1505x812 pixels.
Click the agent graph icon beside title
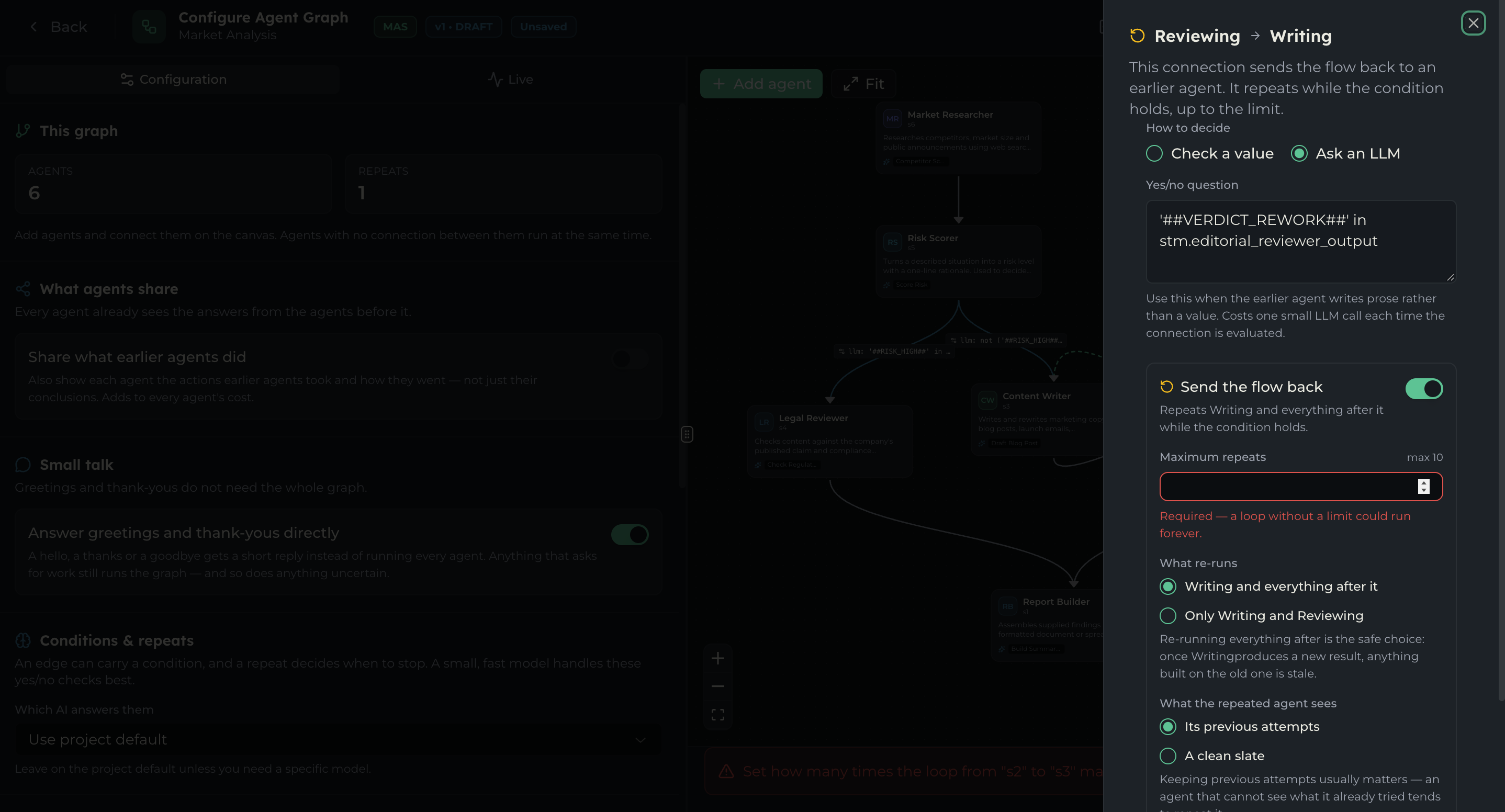(x=149, y=27)
